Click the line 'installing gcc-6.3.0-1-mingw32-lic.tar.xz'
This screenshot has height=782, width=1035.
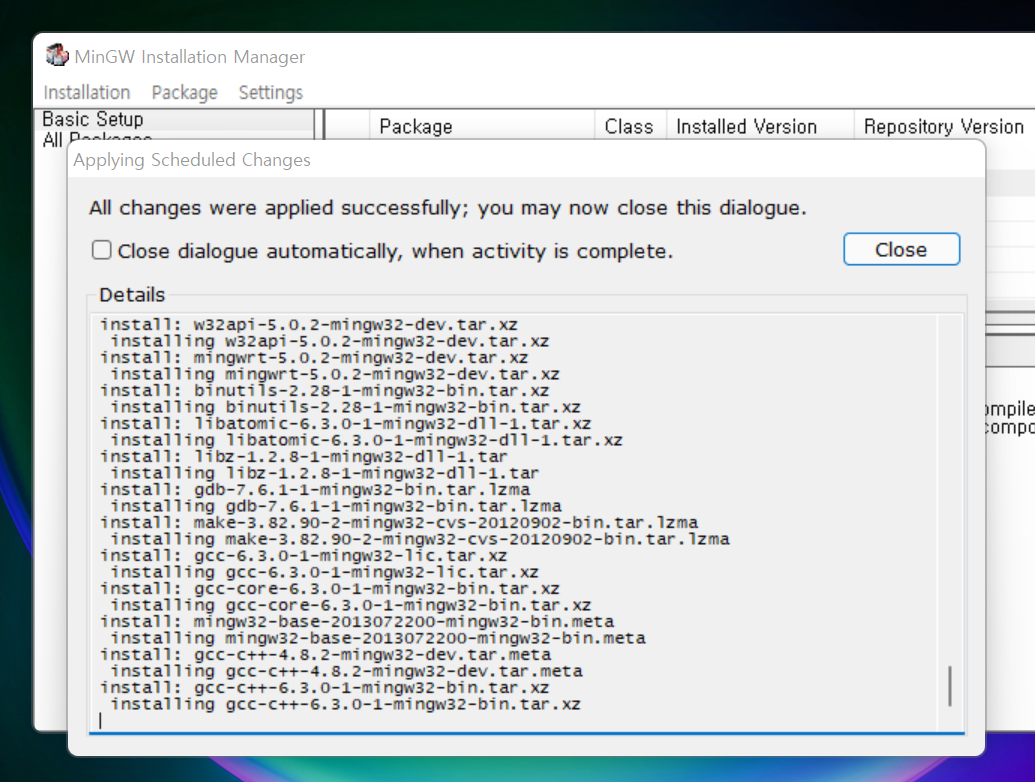pos(324,572)
